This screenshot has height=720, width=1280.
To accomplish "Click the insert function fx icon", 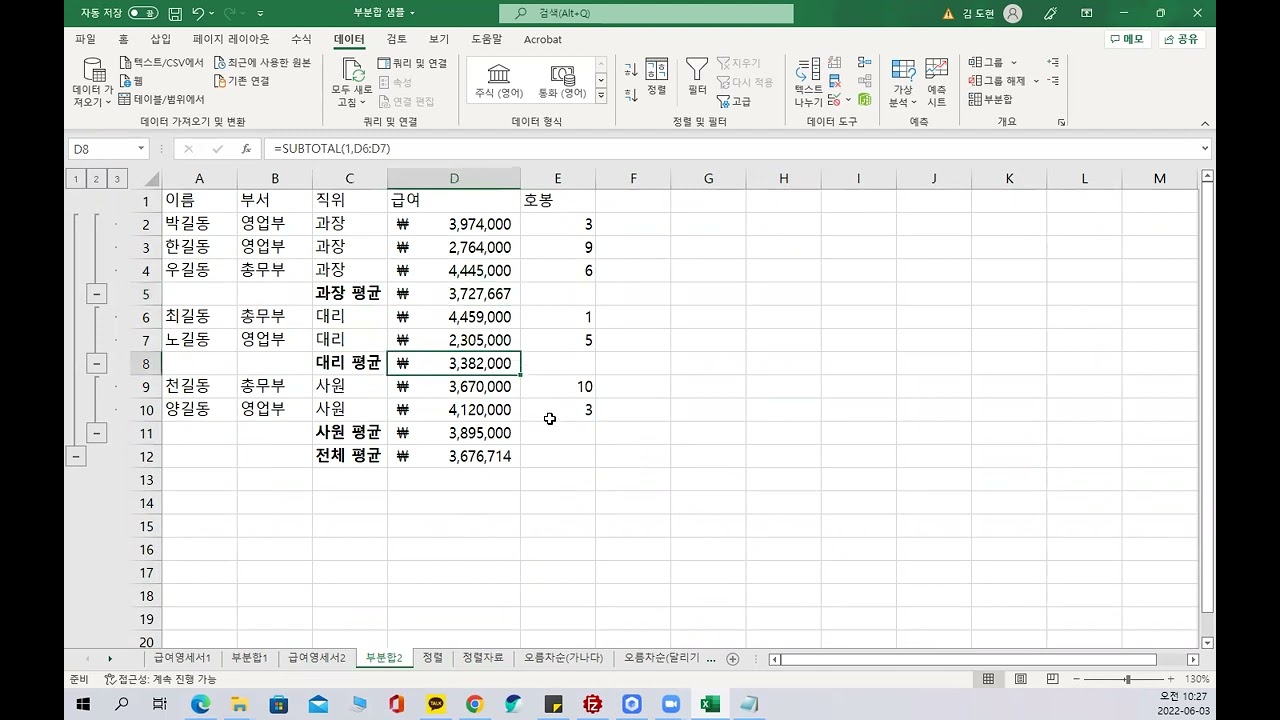I will pyautogui.click(x=246, y=149).
